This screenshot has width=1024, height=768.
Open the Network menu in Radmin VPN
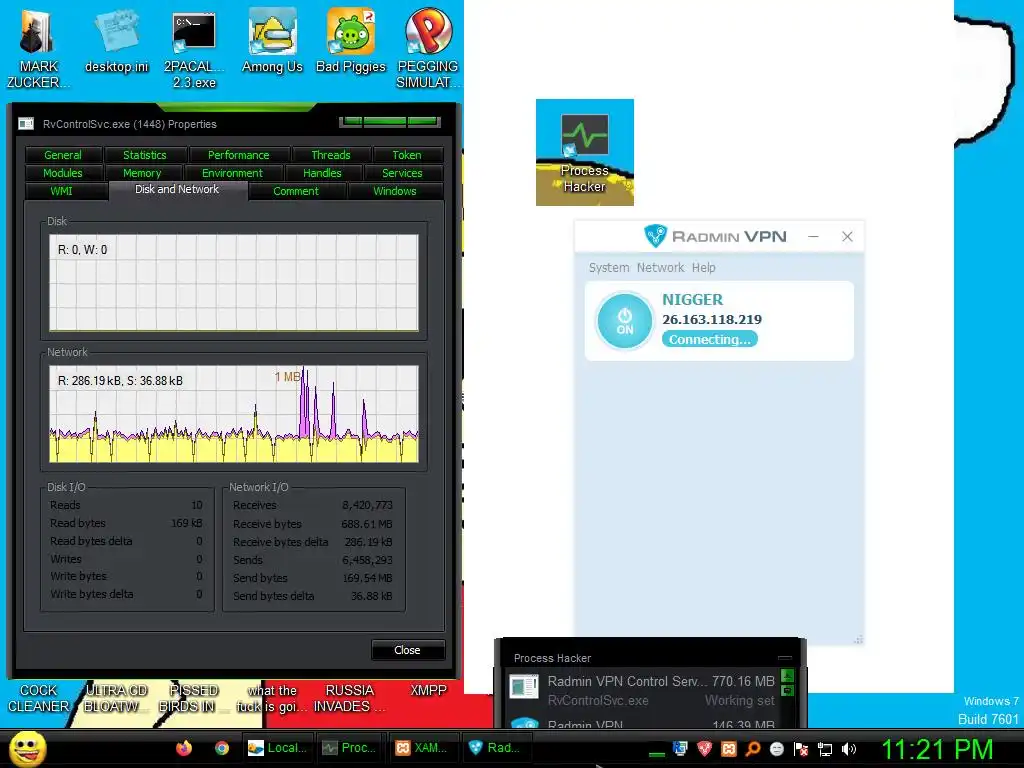point(660,268)
